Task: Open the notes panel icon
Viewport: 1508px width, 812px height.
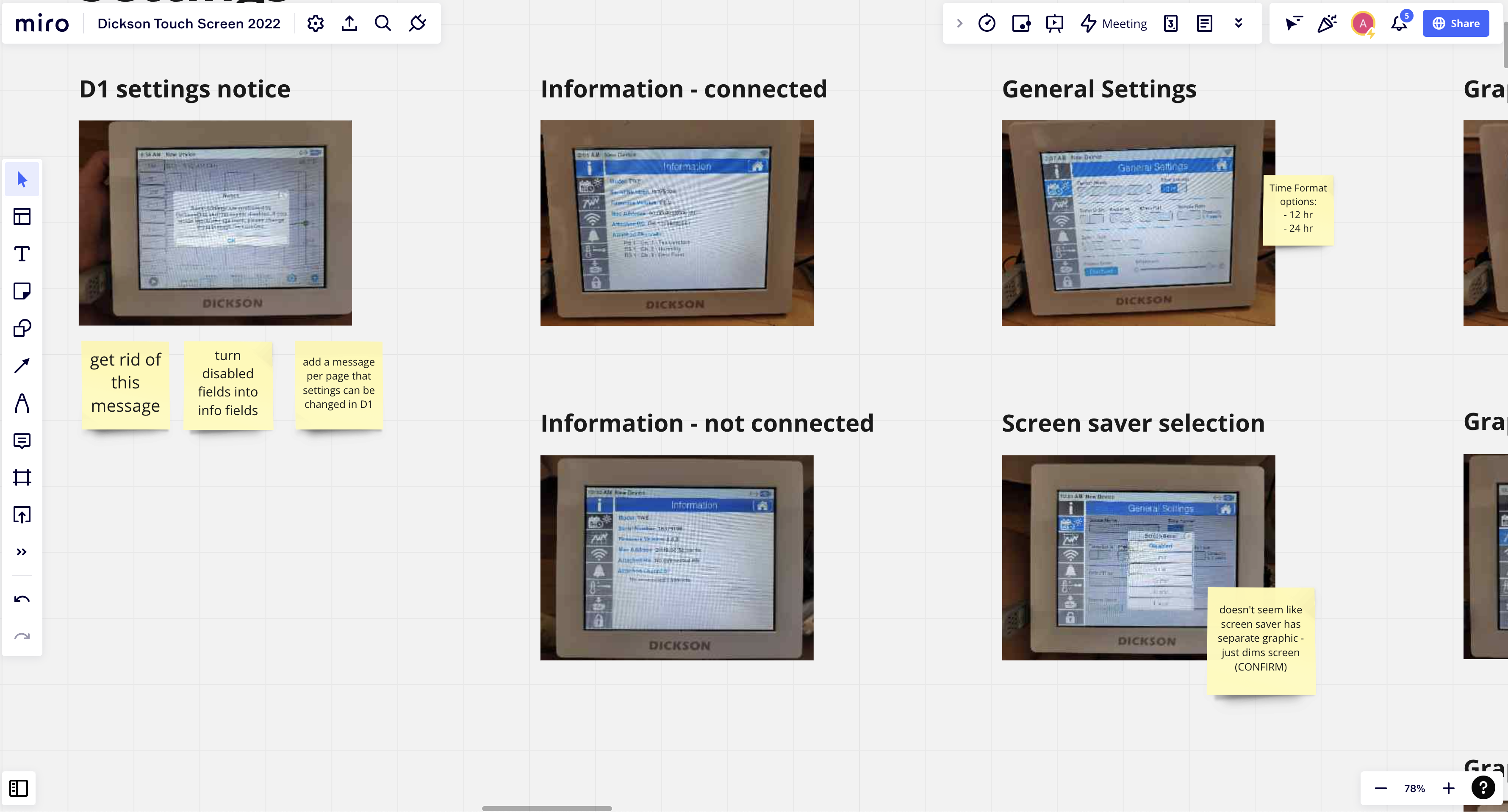Action: 1204,23
